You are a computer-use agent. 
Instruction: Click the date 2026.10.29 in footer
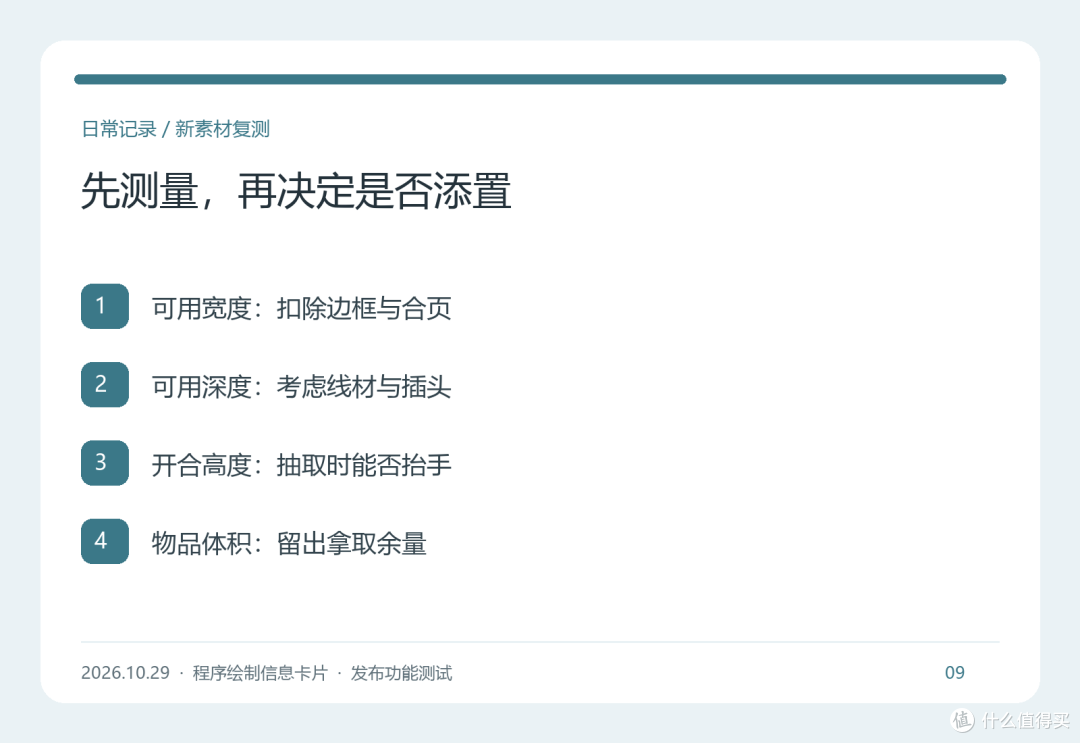(x=125, y=673)
